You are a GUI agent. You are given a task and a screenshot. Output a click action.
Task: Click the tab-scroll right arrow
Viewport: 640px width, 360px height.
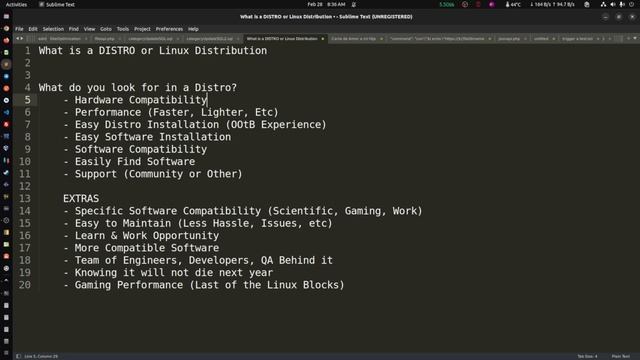tap(22, 38)
